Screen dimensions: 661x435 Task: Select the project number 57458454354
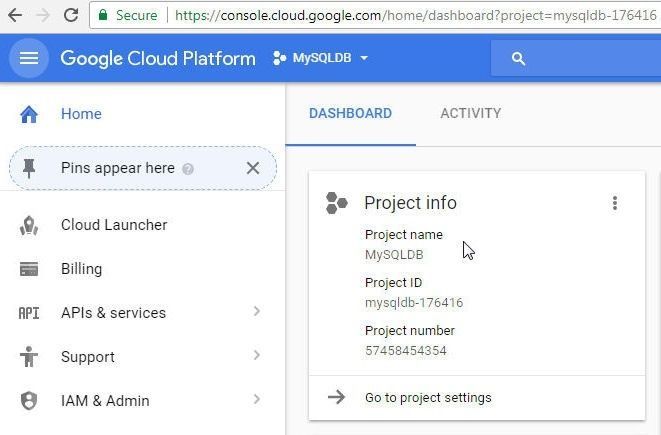pyautogui.click(x=406, y=351)
